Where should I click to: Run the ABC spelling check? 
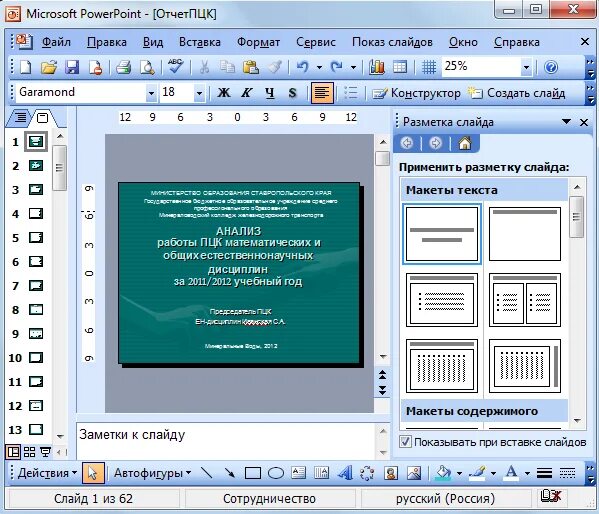pyautogui.click(x=176, y=66)
